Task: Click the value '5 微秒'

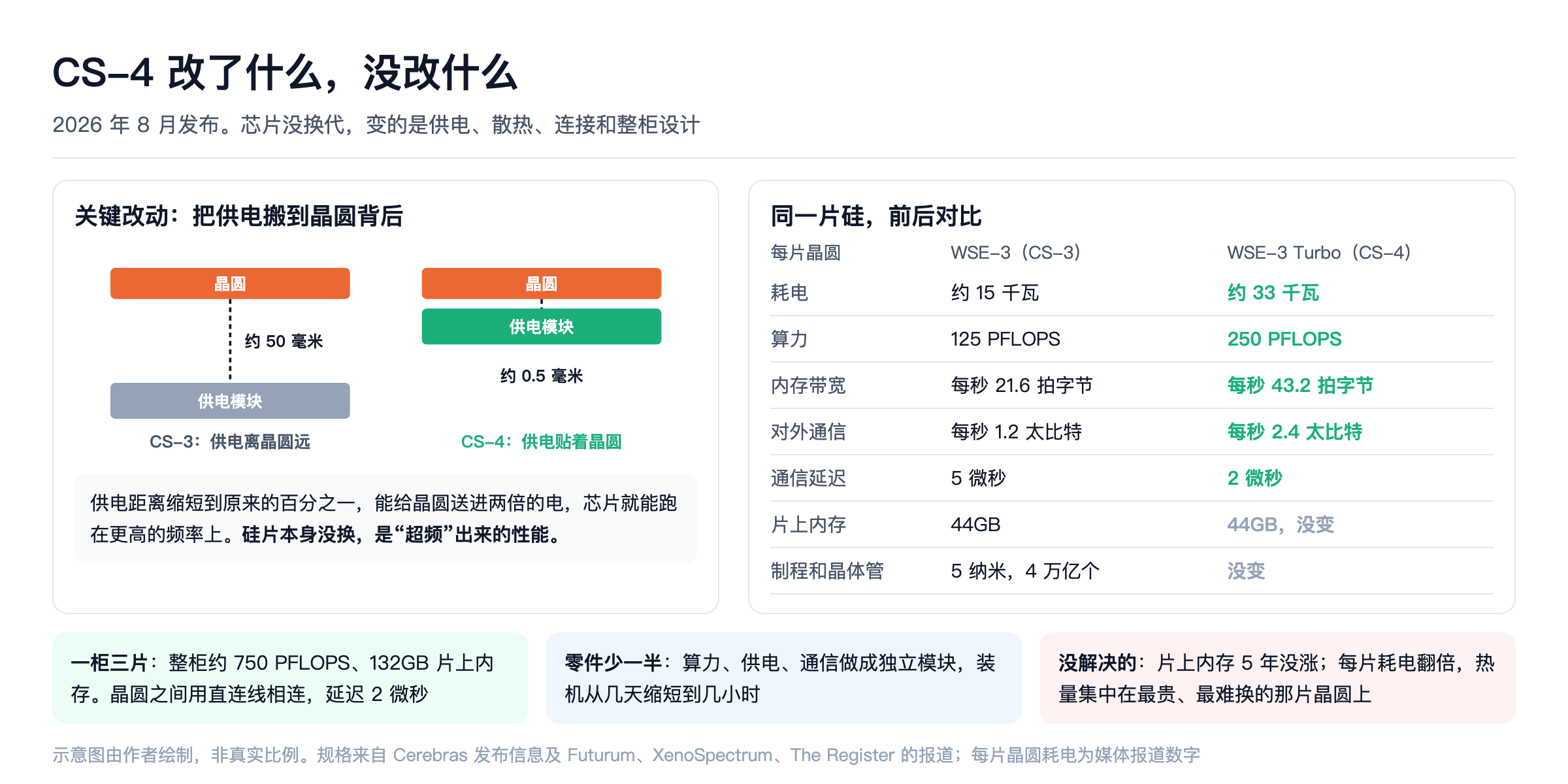Action: (x=978, y=478)
